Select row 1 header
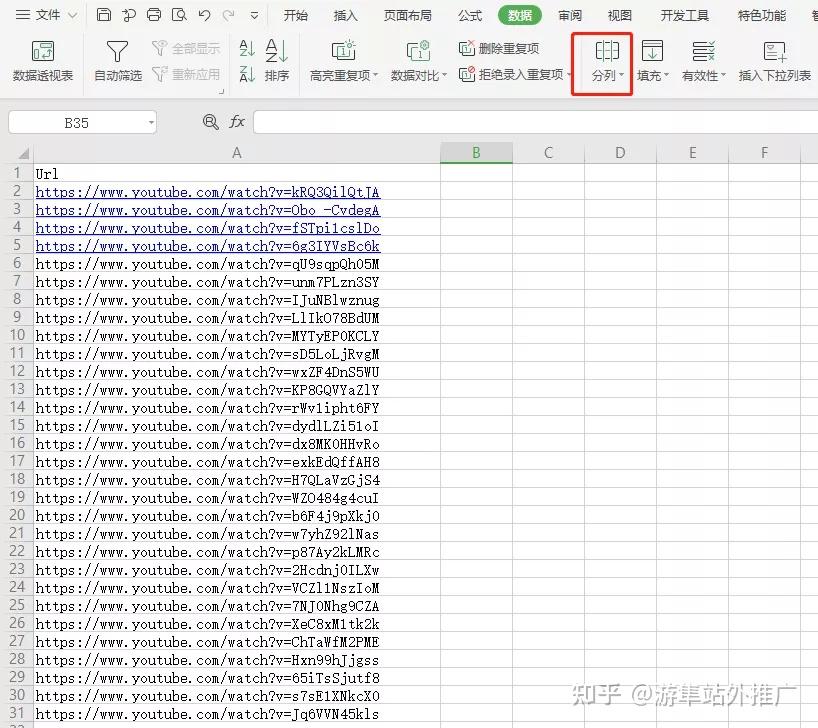818x728 pixels. coord(17,173)
